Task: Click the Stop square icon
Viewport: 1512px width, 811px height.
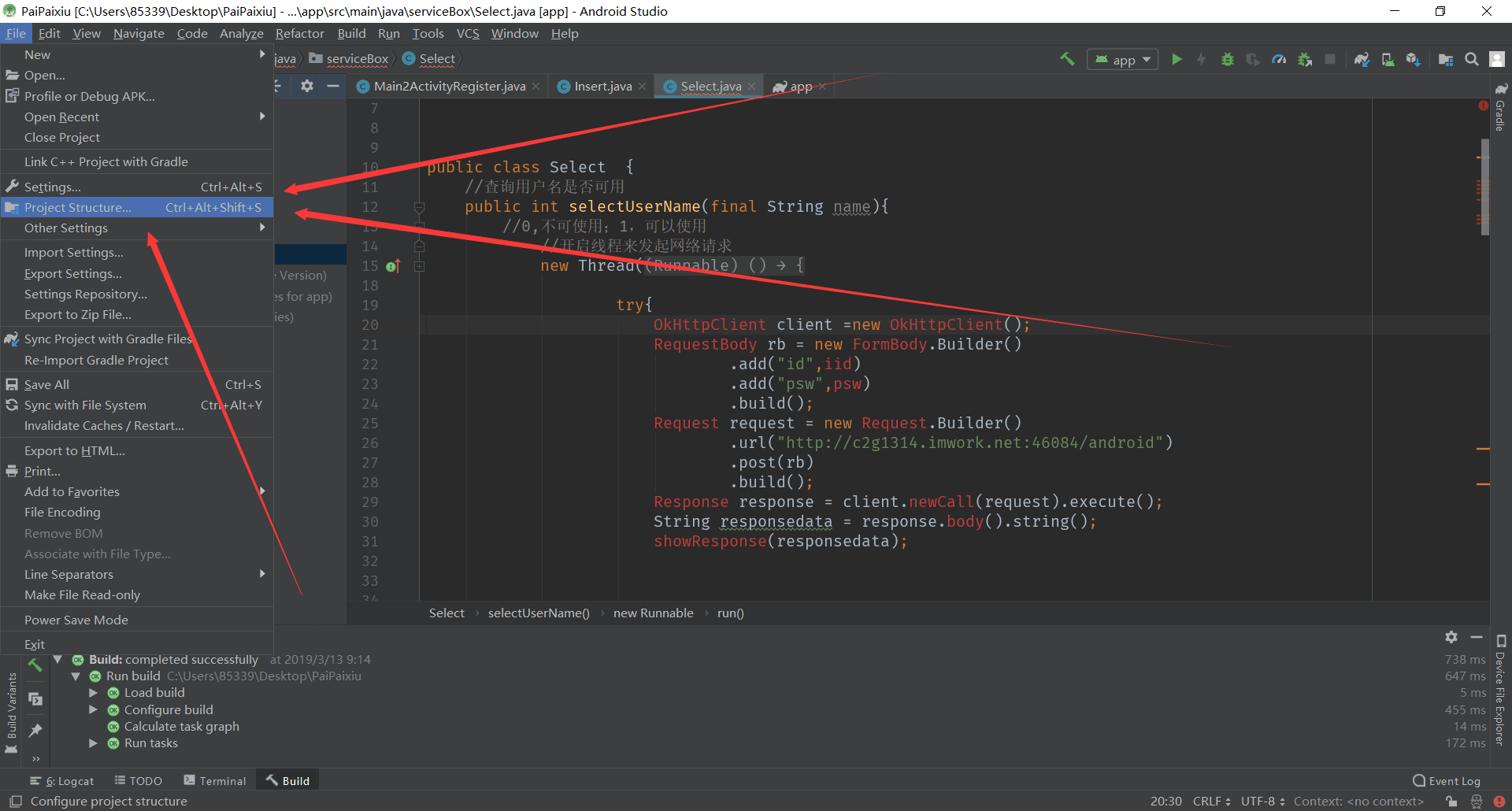Action: [x=1330, y=59]
